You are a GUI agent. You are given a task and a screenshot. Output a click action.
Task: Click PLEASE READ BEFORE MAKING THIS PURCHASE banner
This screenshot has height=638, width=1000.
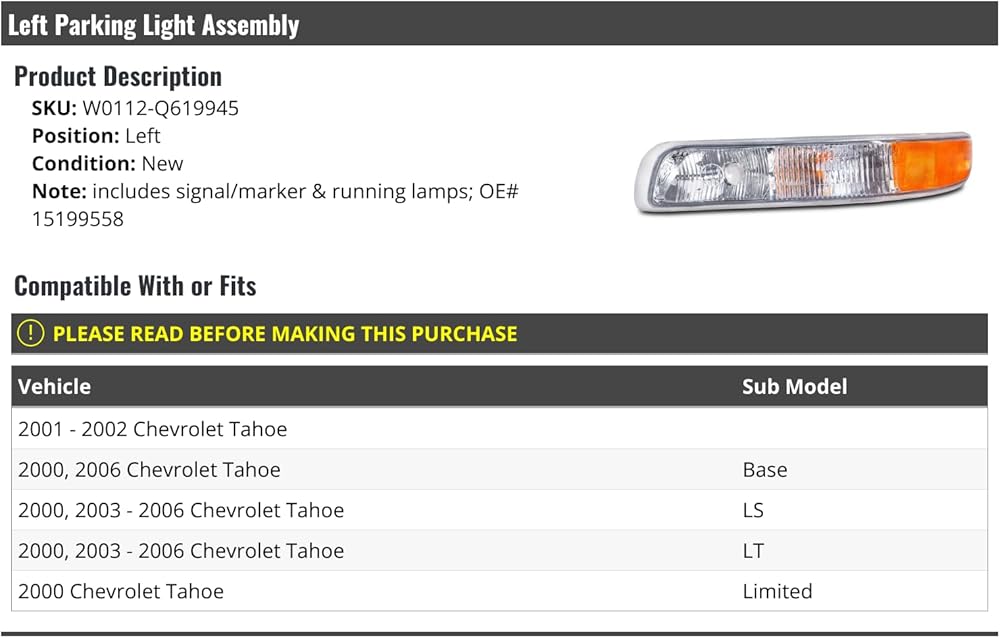tap(499, 334)
